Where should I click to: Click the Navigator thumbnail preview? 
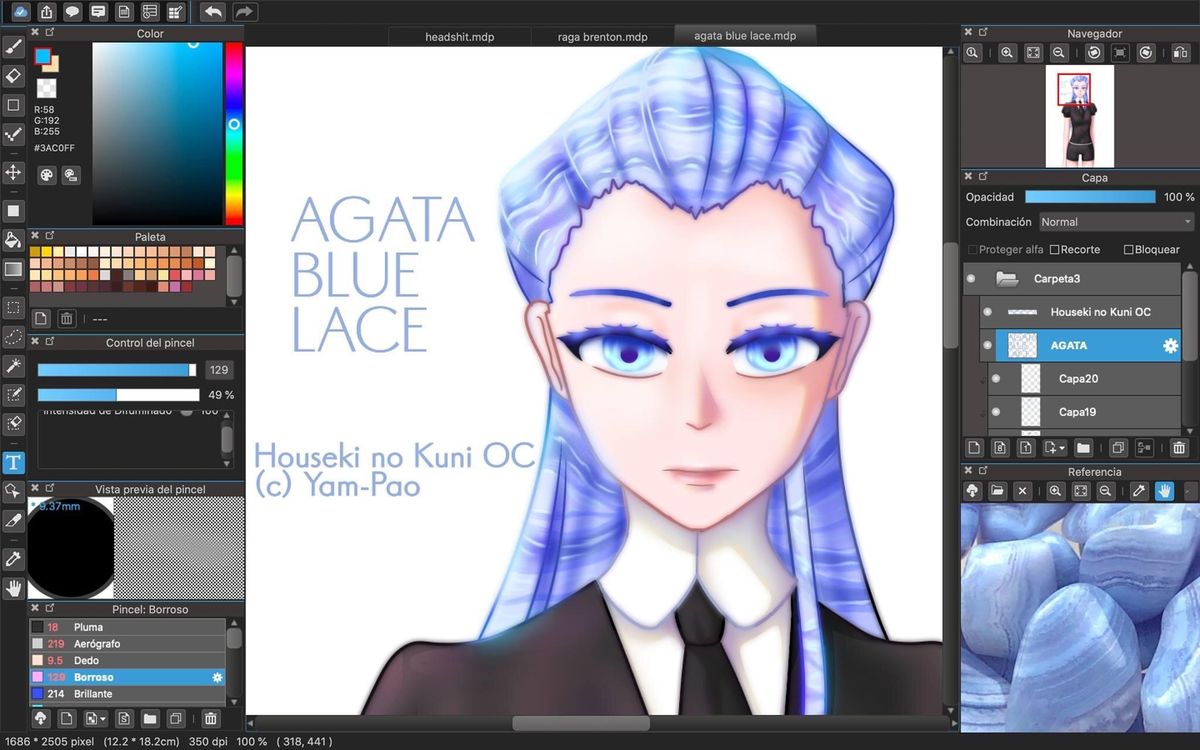(1079, 116)
